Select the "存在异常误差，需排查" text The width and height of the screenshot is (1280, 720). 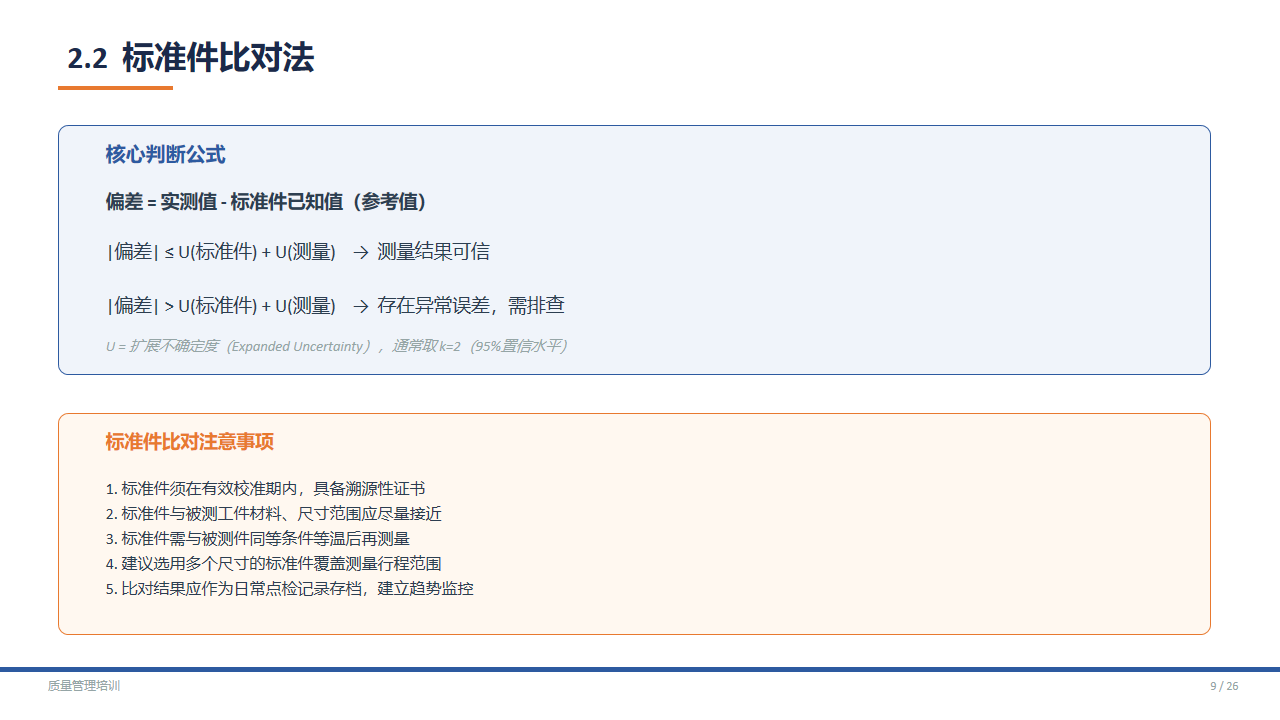click(470, 306)
